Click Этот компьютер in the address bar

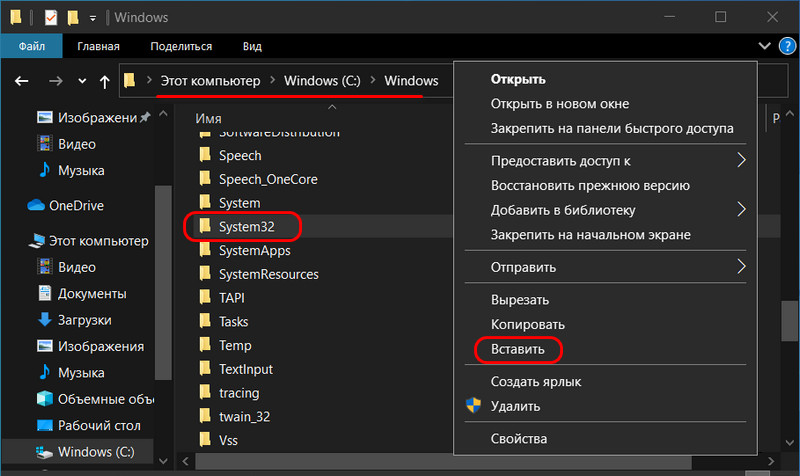[x=210, y=81]
